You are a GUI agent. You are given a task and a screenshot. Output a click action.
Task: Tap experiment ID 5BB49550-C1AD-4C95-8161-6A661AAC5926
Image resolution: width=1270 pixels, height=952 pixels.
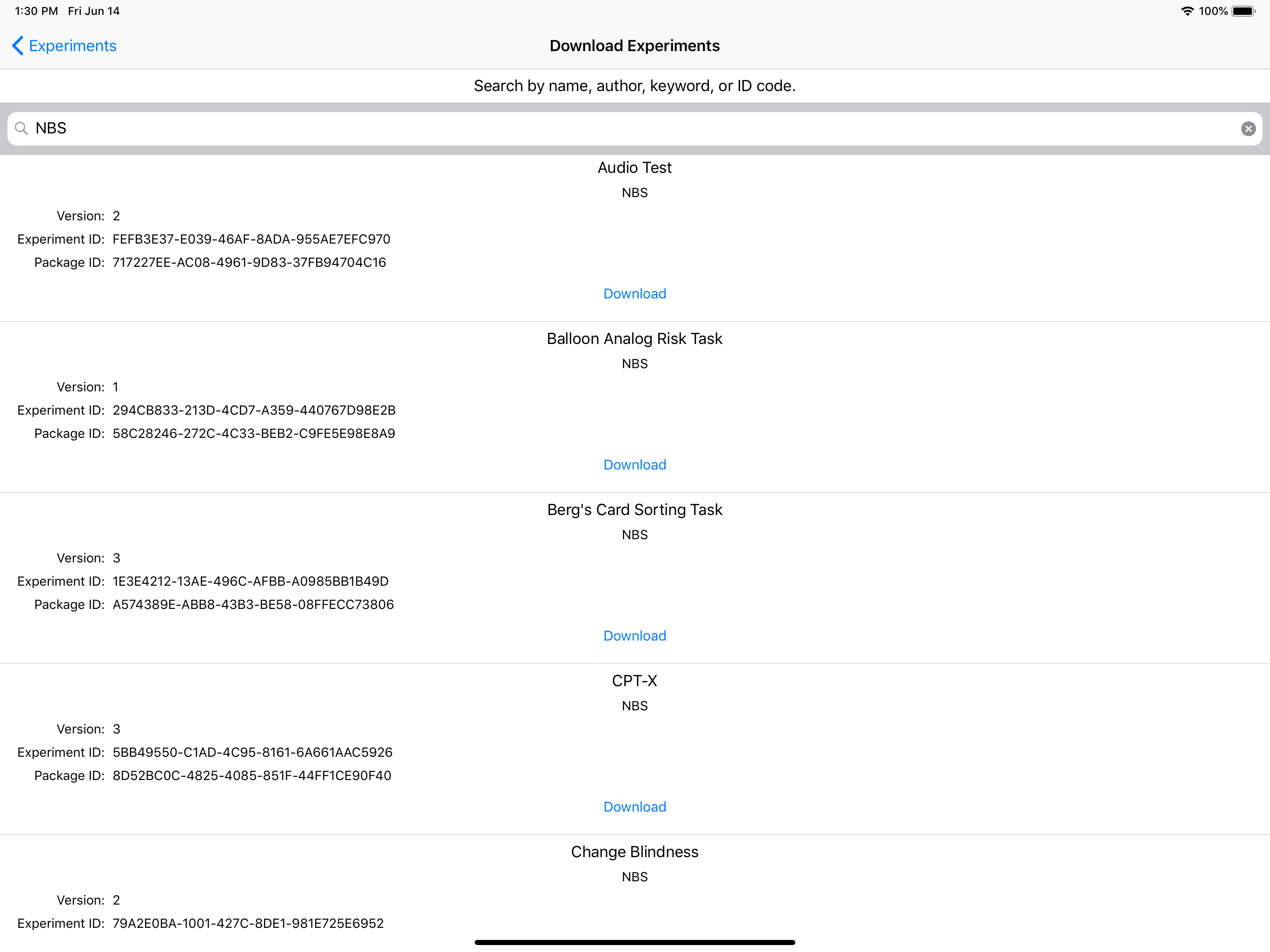tap(252, 753)
